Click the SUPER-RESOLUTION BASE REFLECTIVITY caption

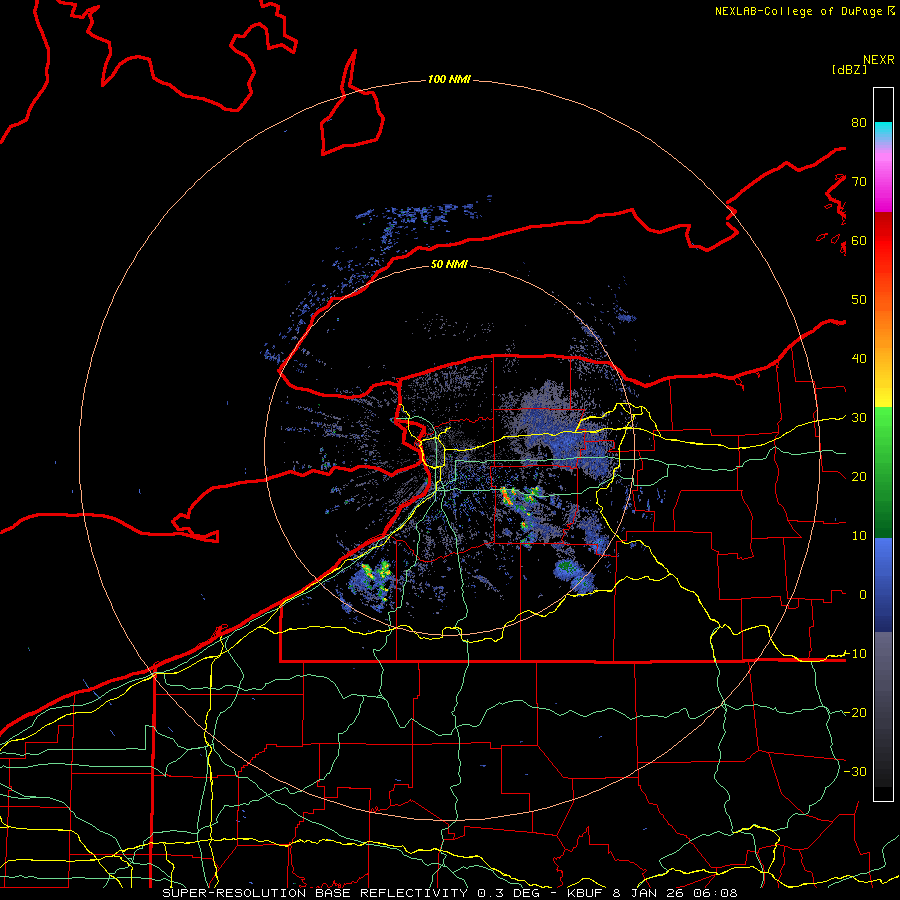(315, 893)
